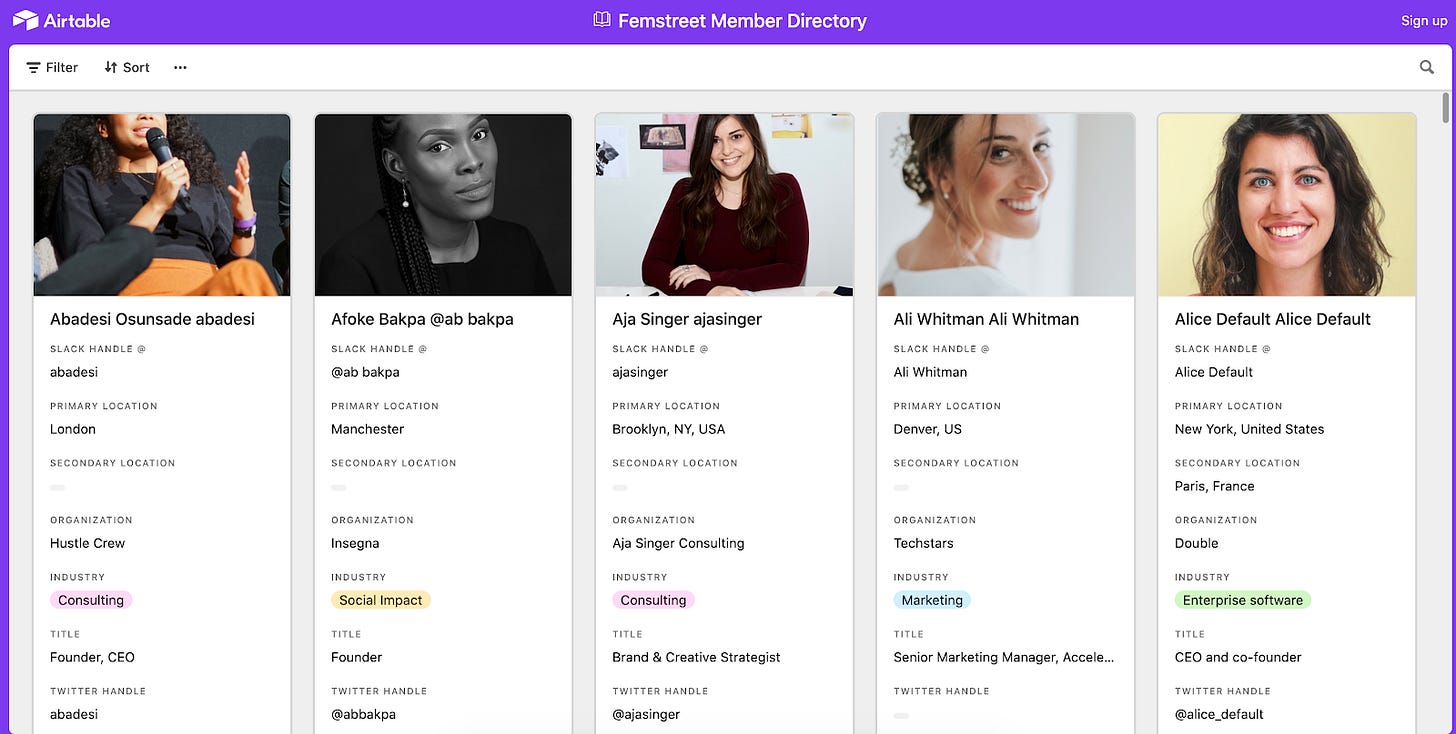The width and height of the screenshot is (1456, 734).
Task: Click Consulting tag on Abadesi's card
Action: pos(91,600)
